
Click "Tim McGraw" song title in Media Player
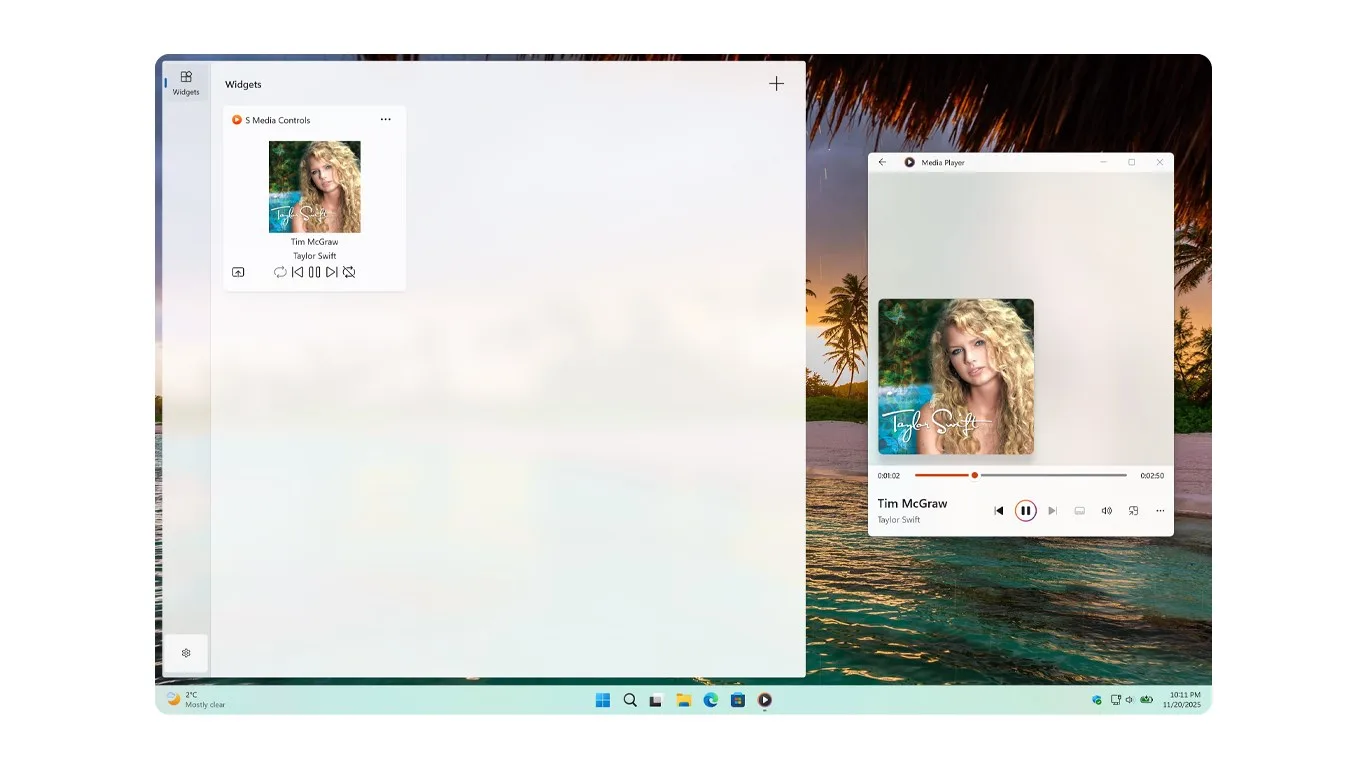[912, 504]
